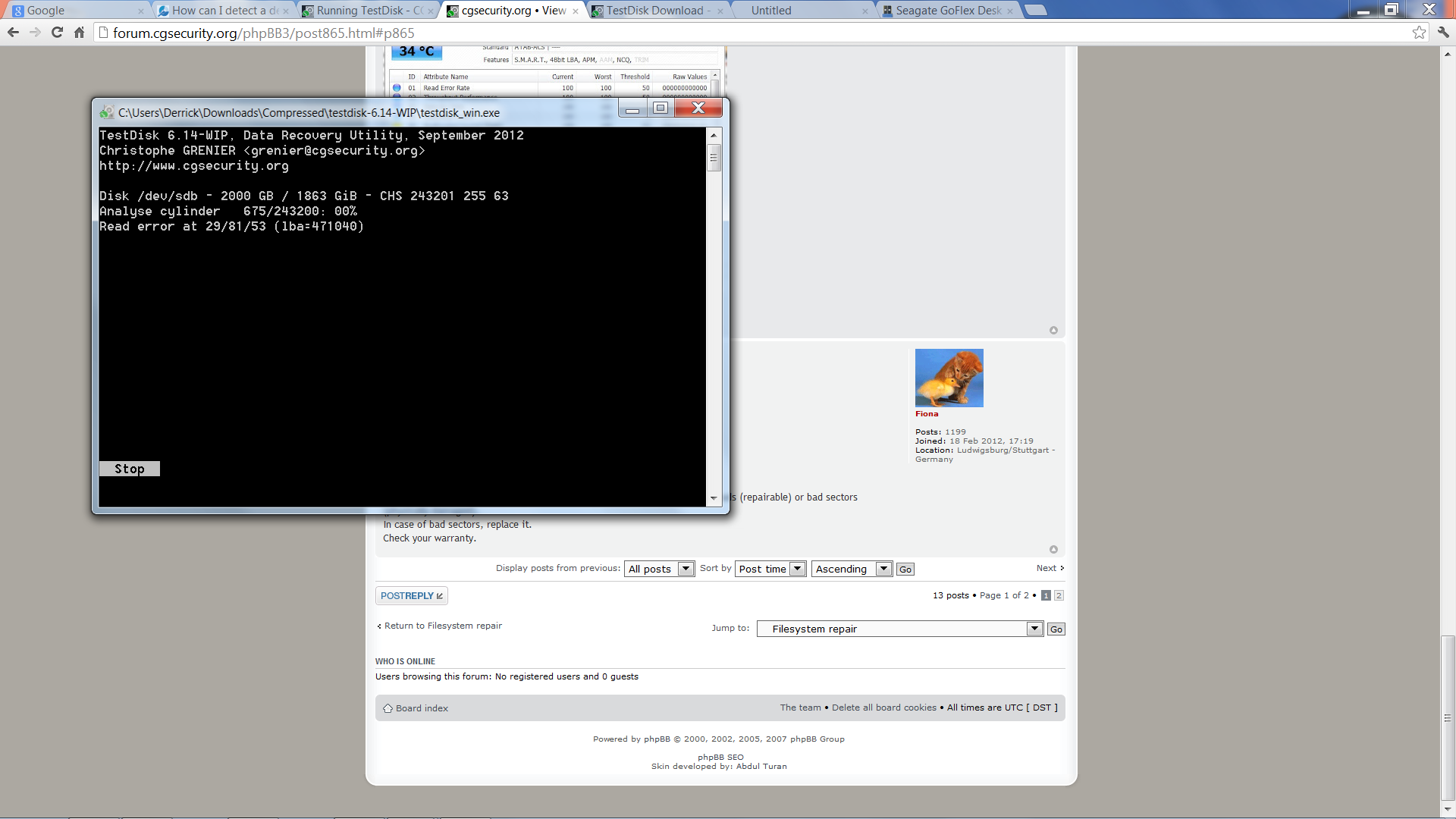Expand the Display posts dropdown
The image size is (1456, 819).
(x=658, y=568)
